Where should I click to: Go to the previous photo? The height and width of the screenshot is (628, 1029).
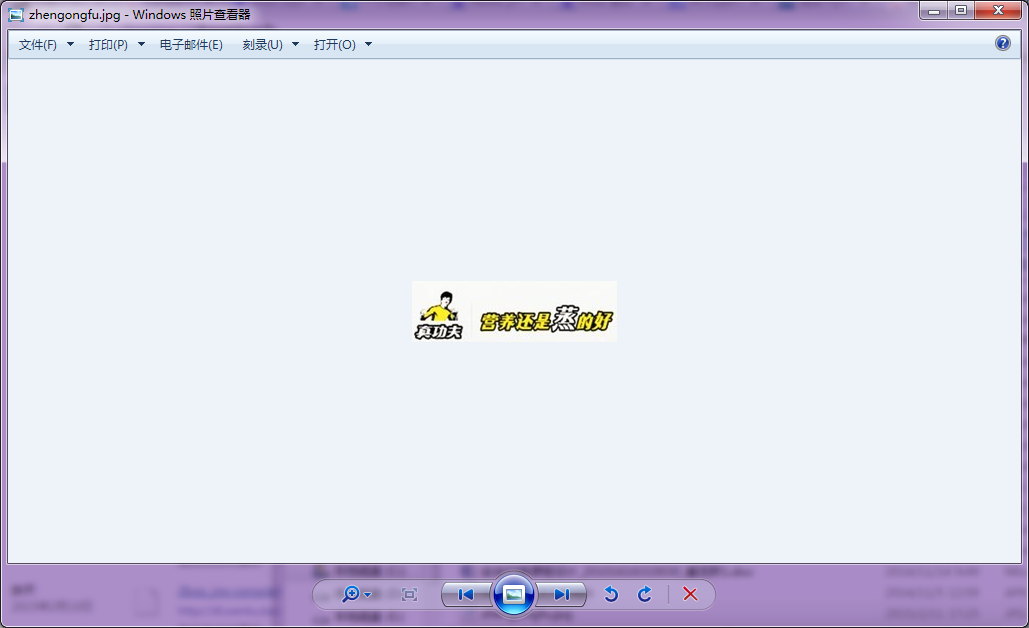467,595
